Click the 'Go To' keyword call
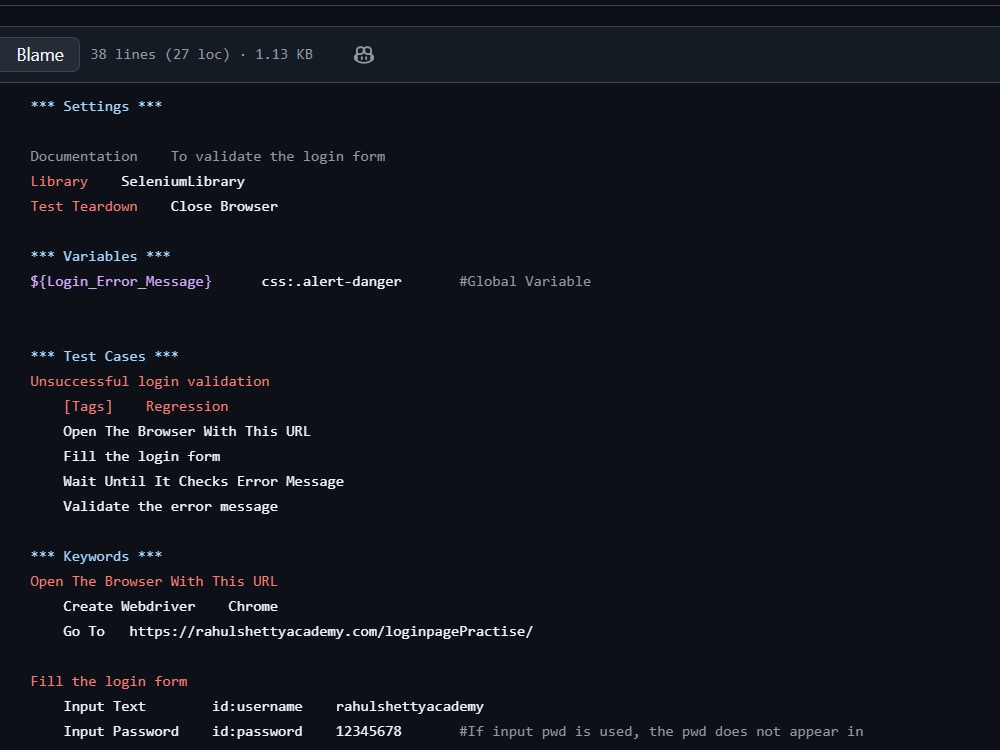This screenshot has height=750, width=1000. pos(84,631)
